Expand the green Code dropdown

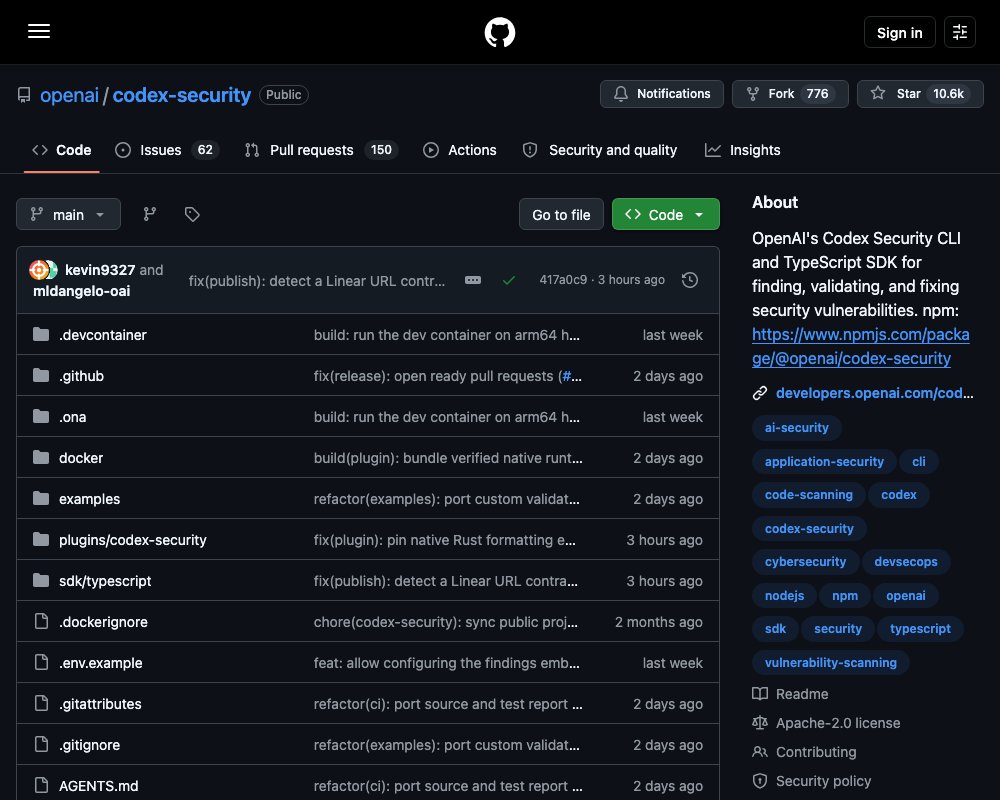(x=666, y=214)
